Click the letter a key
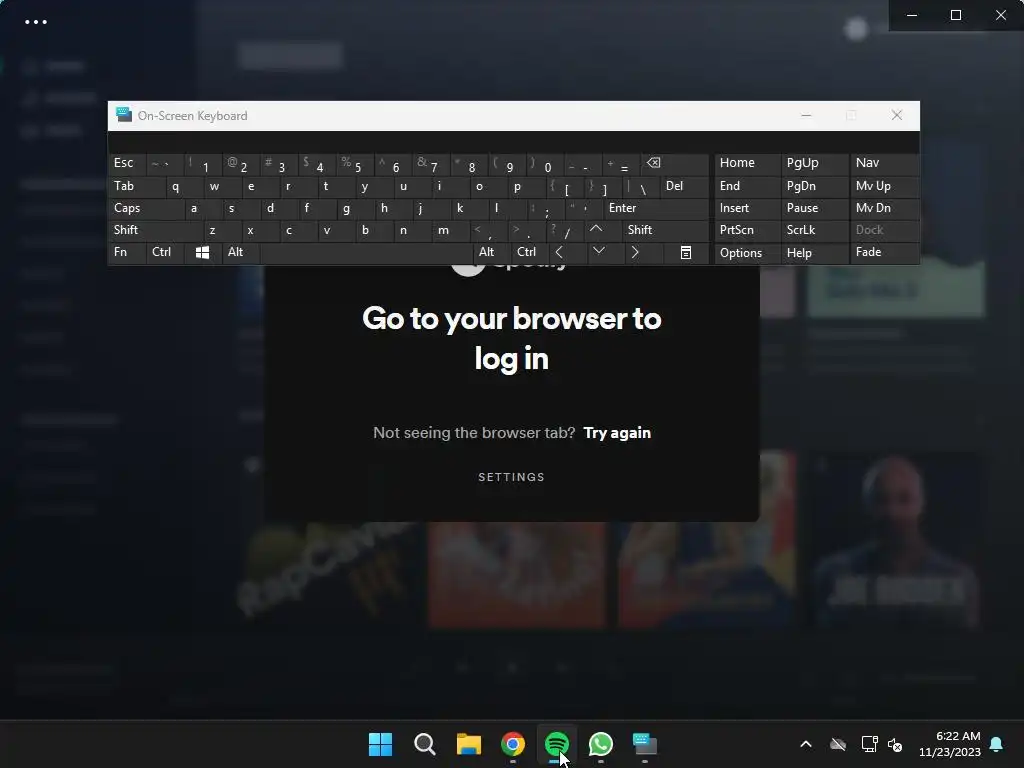This screenshot has height=768, width=1024. tap(203, 208)
